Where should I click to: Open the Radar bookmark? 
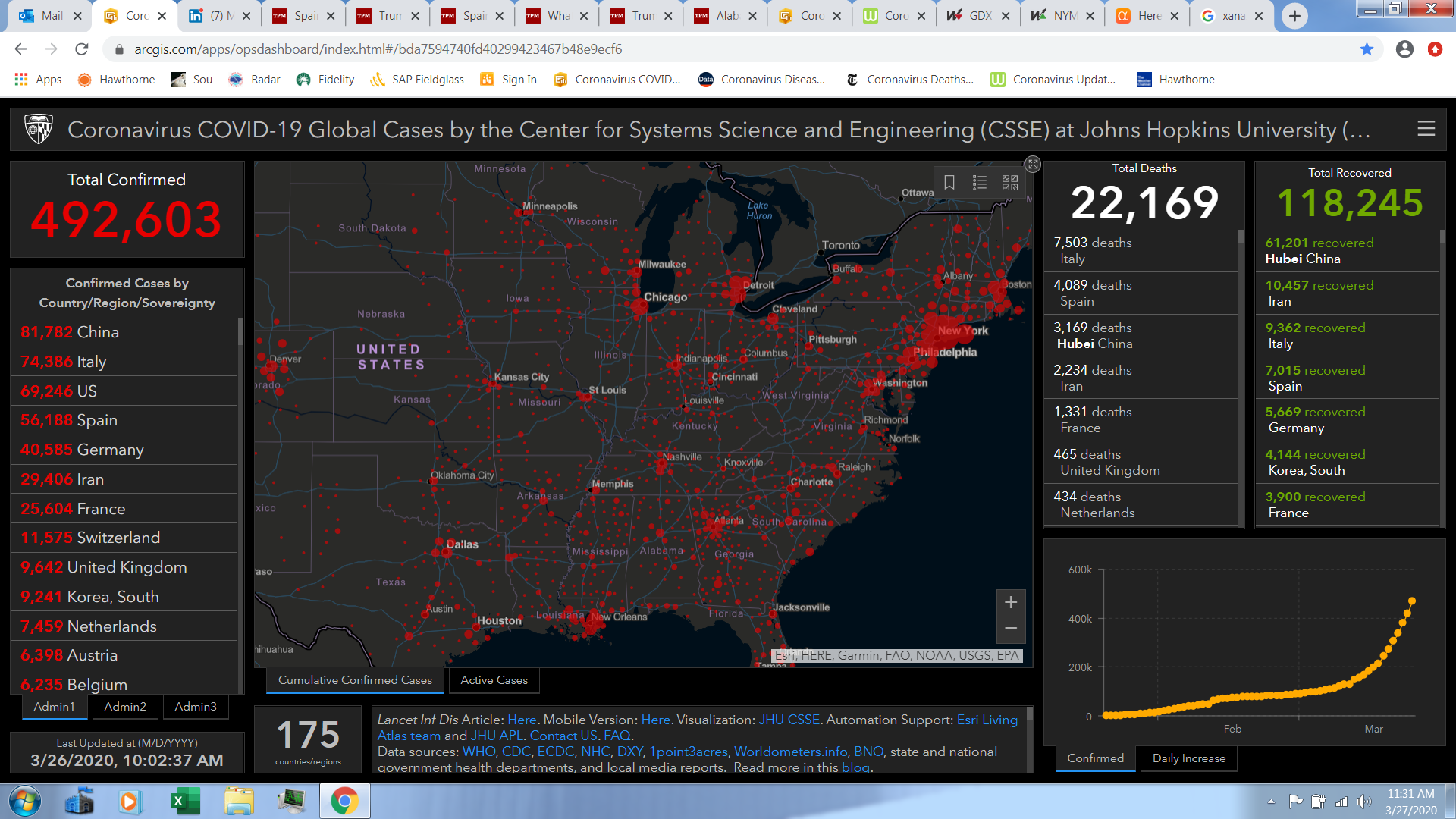(255, 80)
